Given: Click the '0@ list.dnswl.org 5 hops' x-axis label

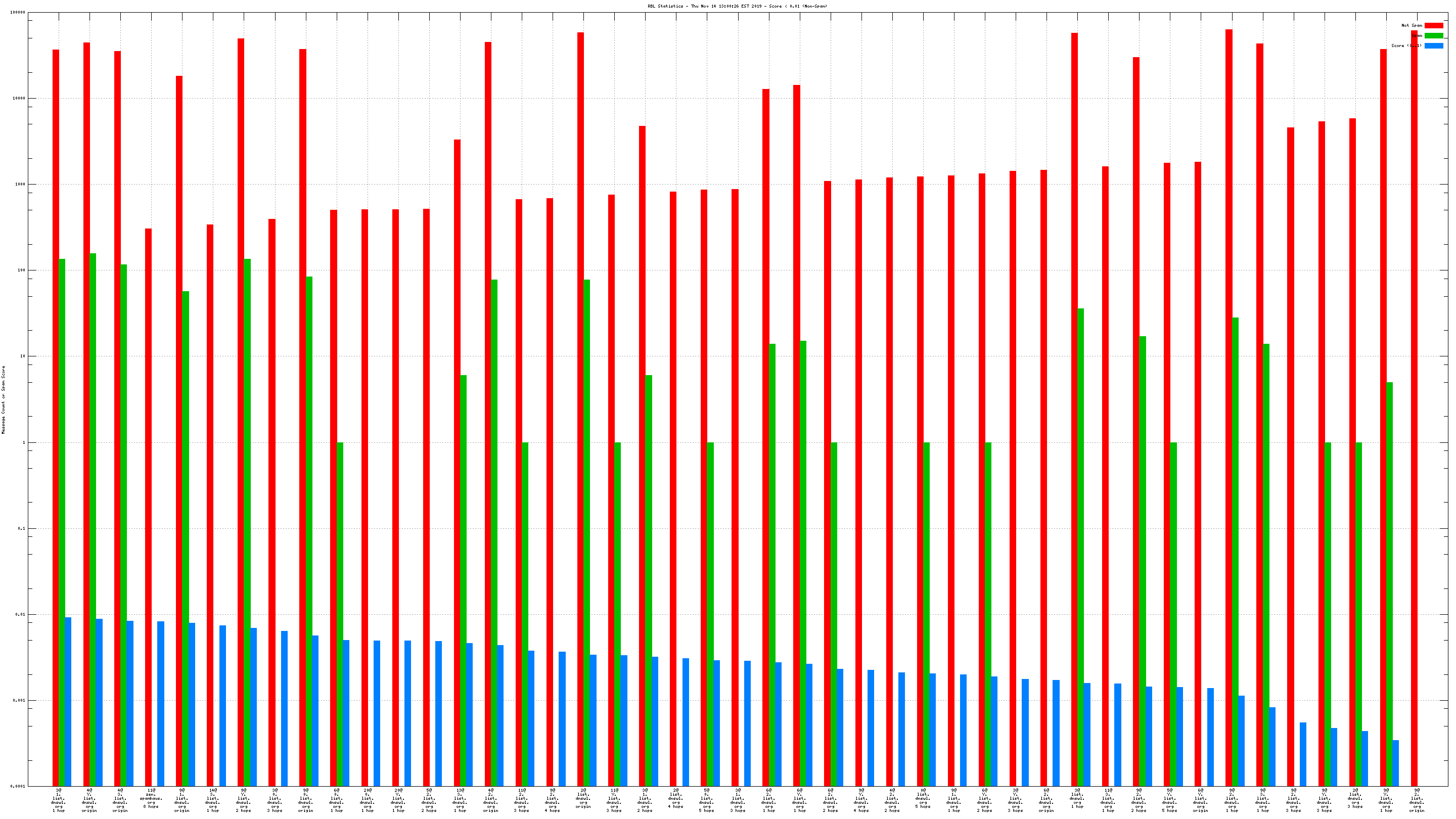Looking at the screenshot, I should (x=923, y=800).
